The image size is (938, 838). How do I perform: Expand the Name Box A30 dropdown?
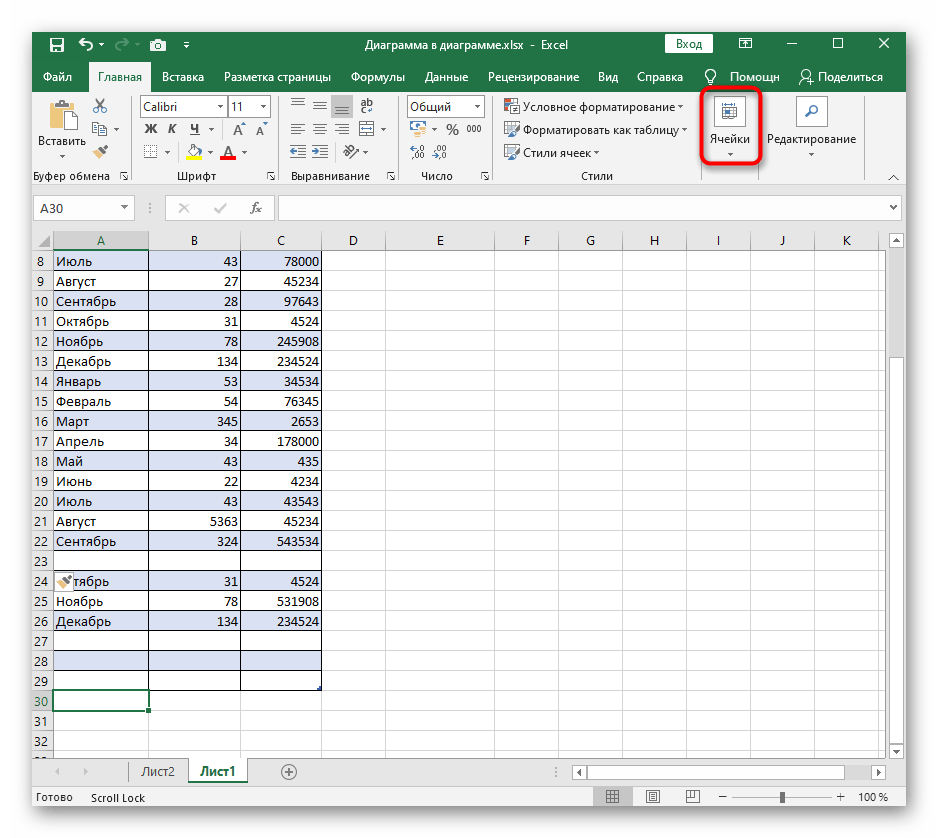point(124,208)
